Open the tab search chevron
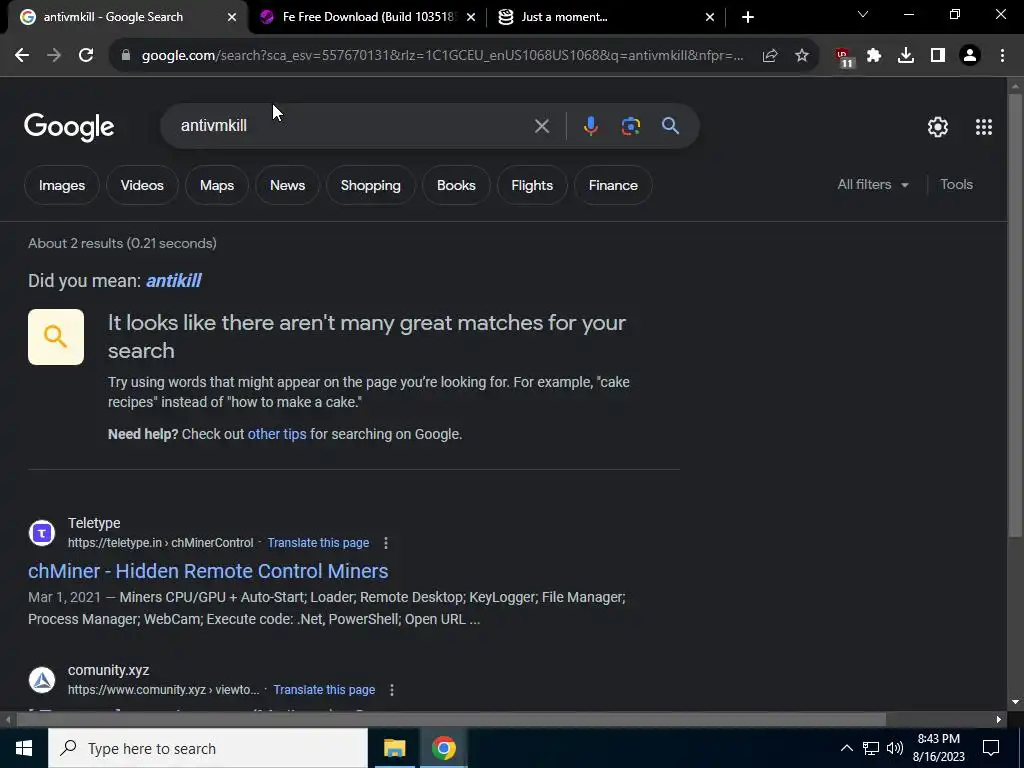This screenshot has width=1024, height=768. (x=863, y=14)
